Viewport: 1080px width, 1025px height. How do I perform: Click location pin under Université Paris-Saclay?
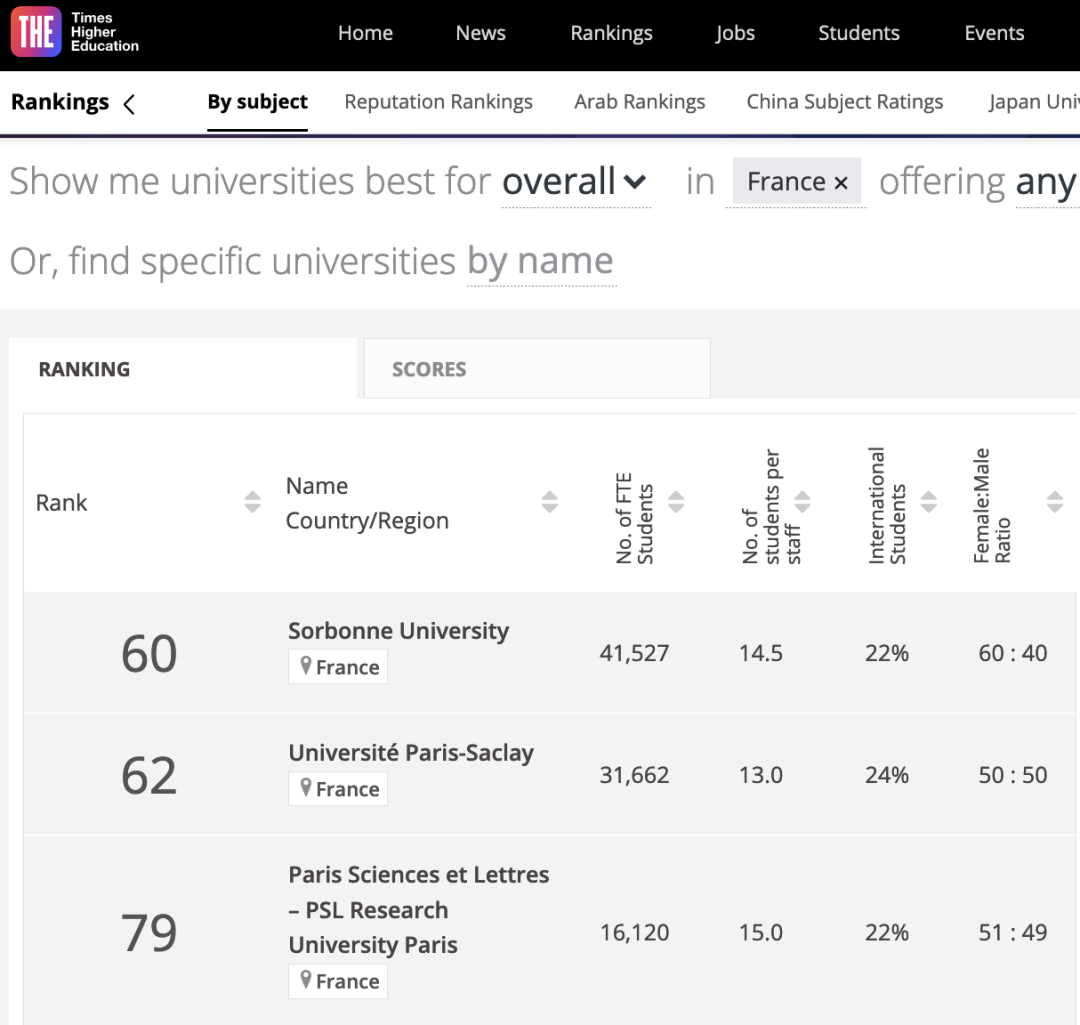[306, 787]
